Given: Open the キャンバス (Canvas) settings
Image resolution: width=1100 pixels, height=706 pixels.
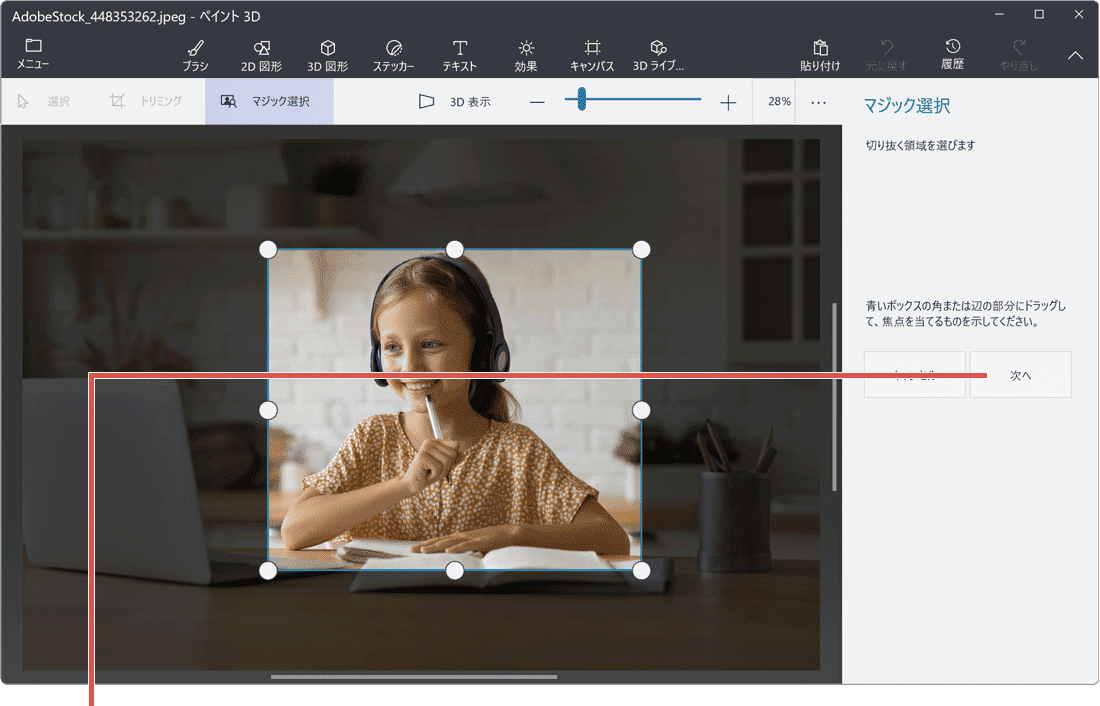Looking at the screenshot, I should 592,54.
